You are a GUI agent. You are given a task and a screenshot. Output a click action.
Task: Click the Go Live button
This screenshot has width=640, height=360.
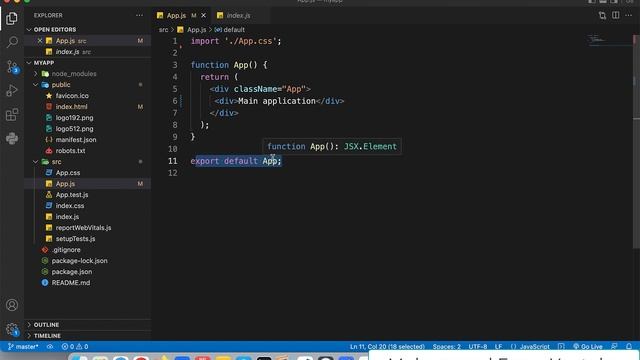(x=588, y=347)
